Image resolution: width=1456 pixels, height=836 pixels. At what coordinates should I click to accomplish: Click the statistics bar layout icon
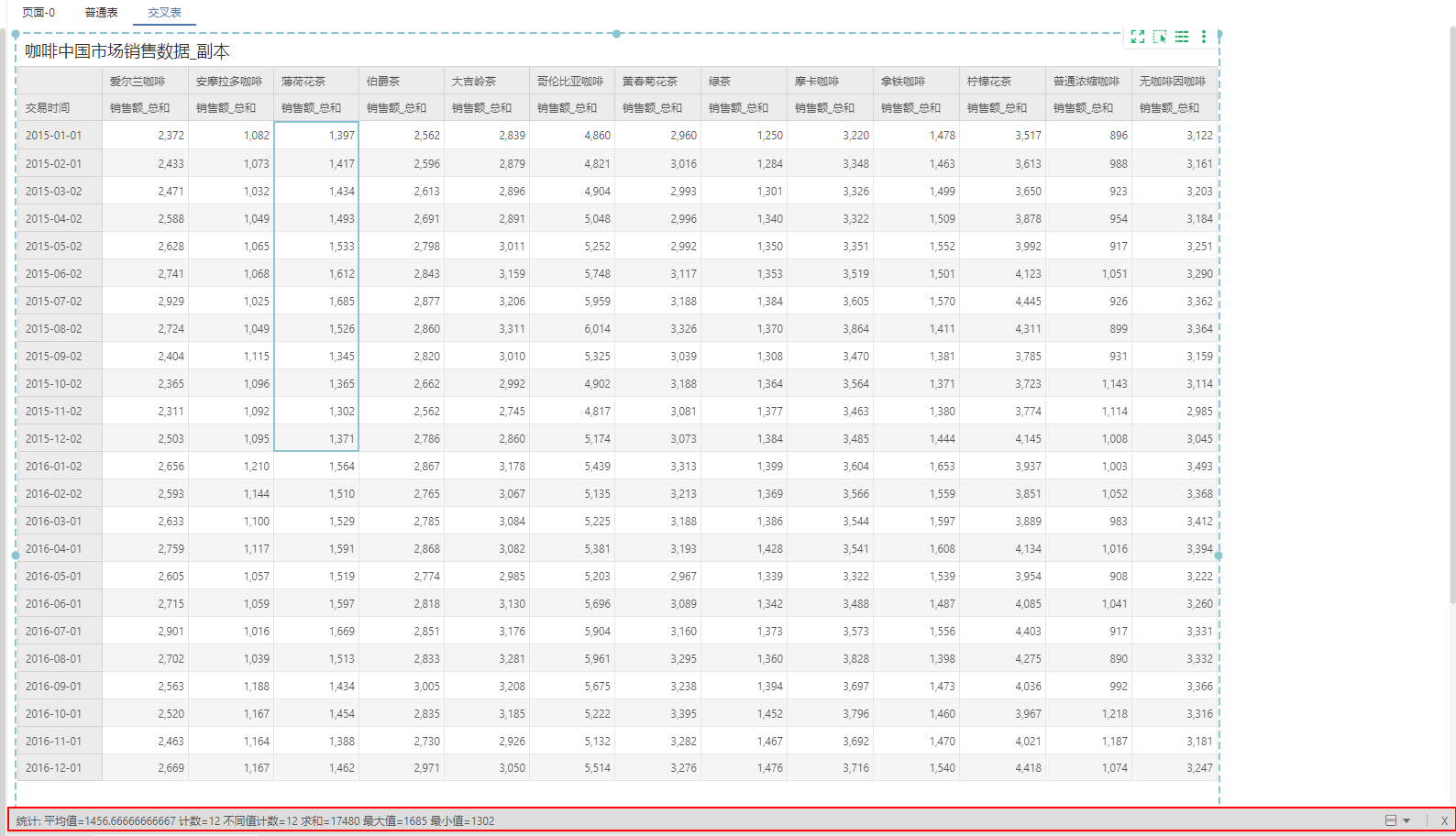click(1390, 820)
